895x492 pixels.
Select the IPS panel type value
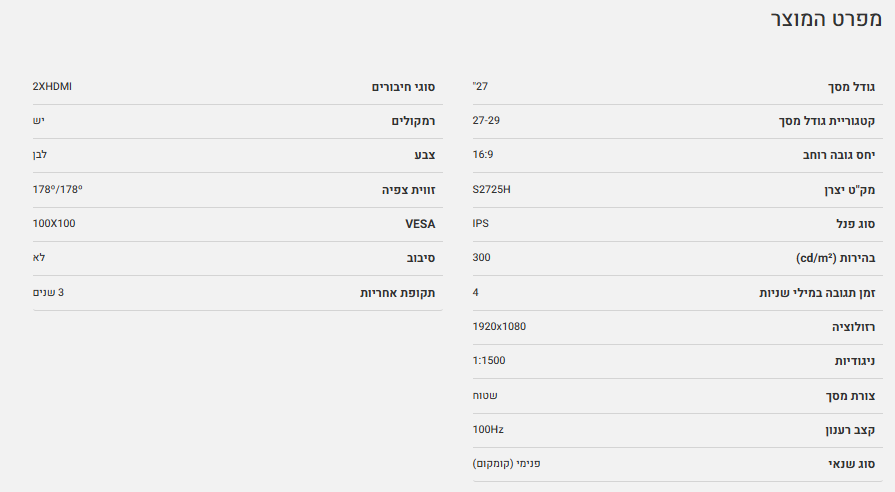pos(481,223)
